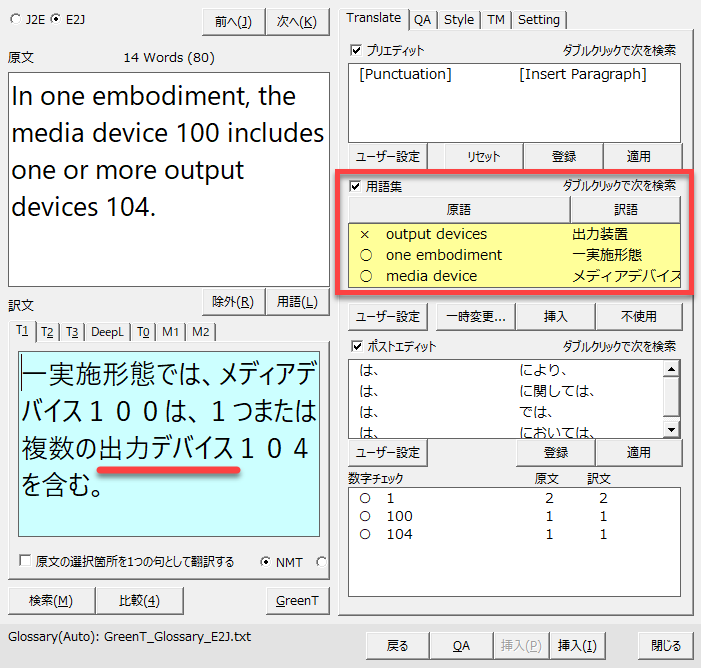The width and height of the screenshot is (701, 668).
Task: Switch to the QA tab
Action: [x=423, y=19]
